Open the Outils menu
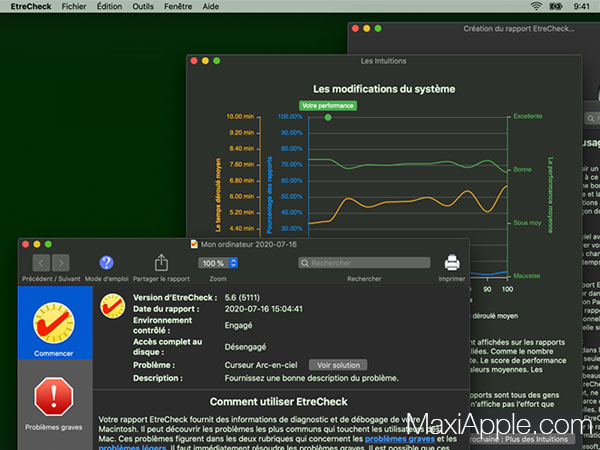 click(x=143, y=6)
